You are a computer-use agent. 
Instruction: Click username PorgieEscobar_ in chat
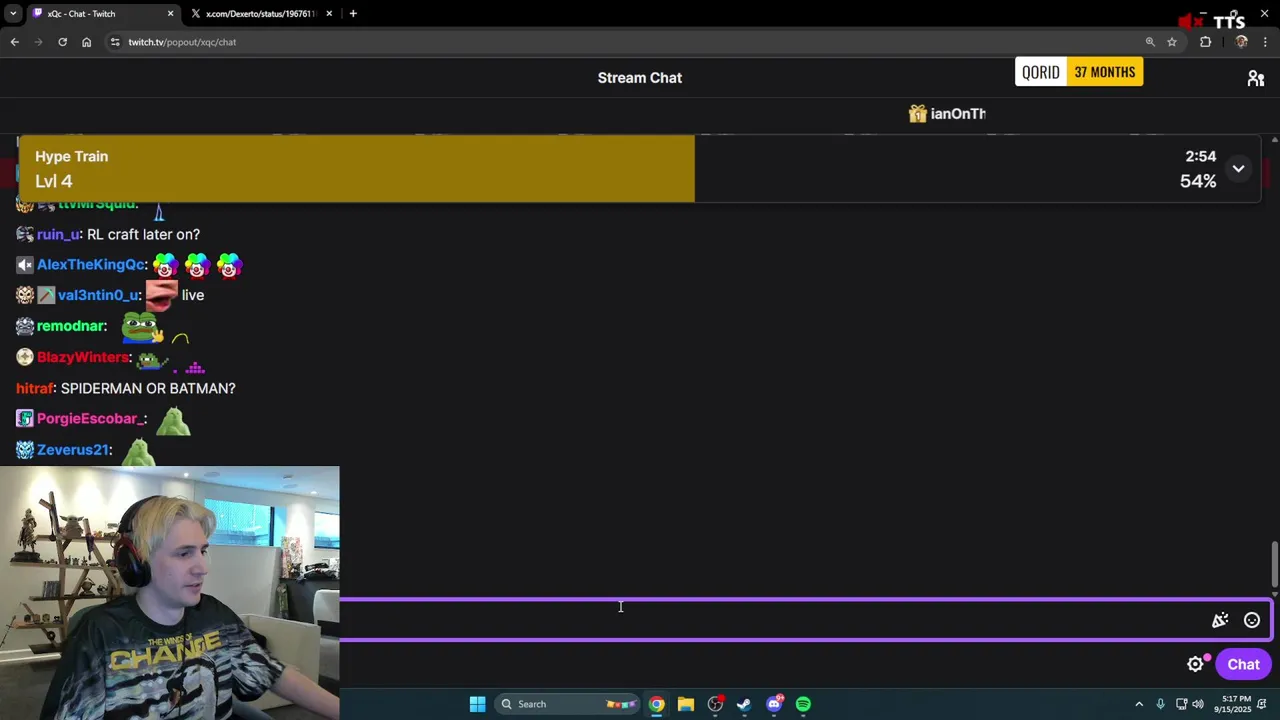coord(90,419)
